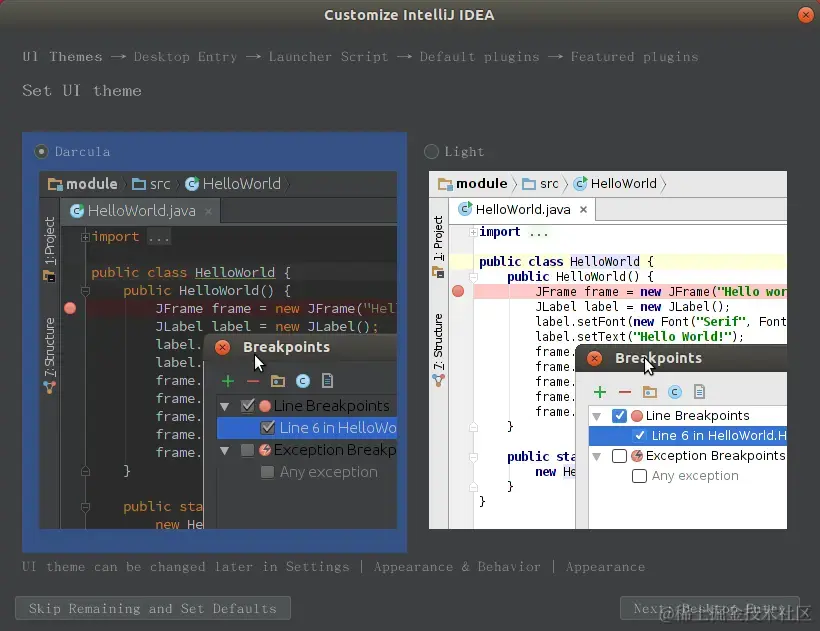Click Structure tool window icon in Light sidebar

(x=438, y=380)
